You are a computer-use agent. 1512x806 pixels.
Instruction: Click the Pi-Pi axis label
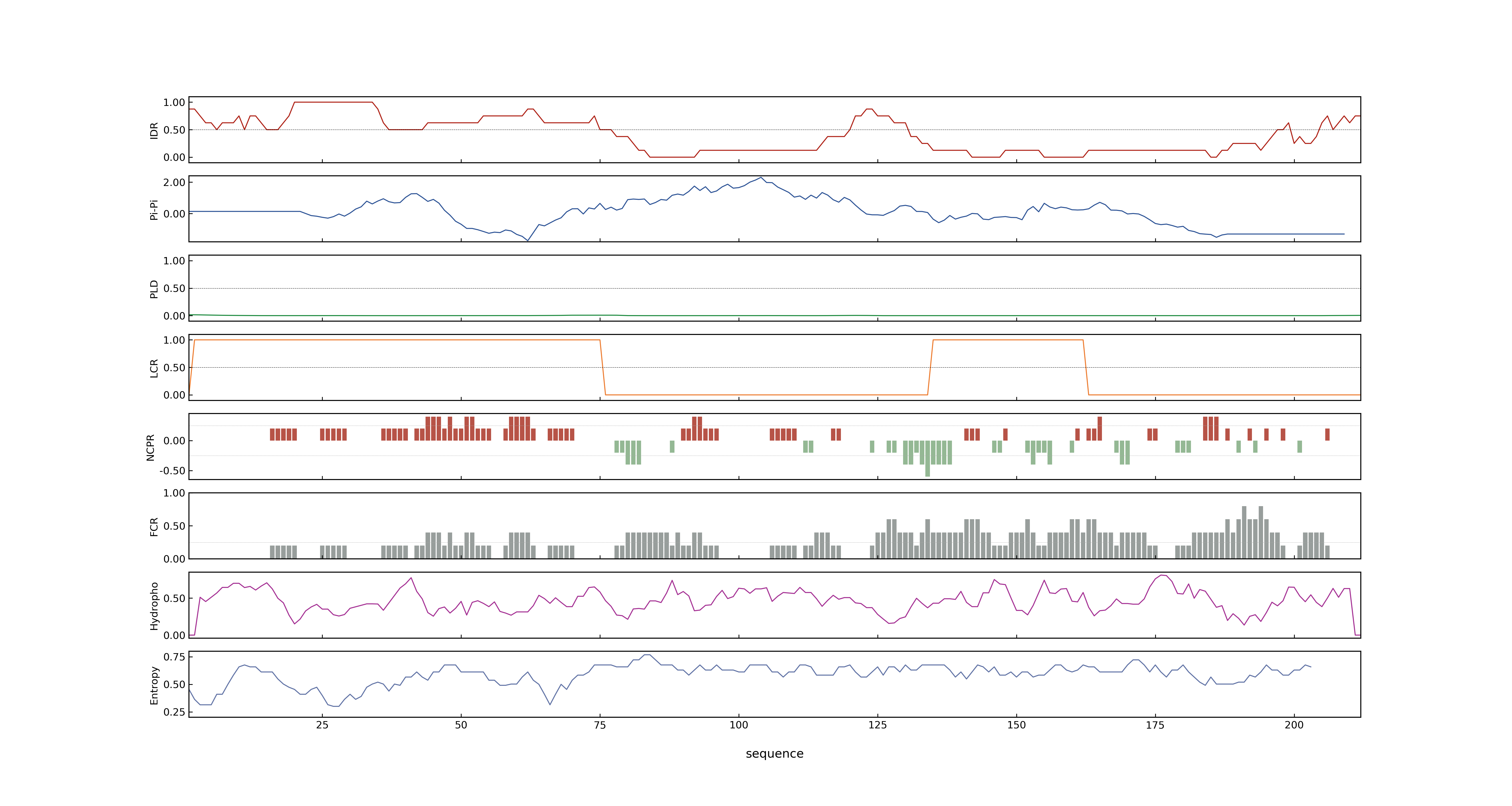tap(154, 209)
